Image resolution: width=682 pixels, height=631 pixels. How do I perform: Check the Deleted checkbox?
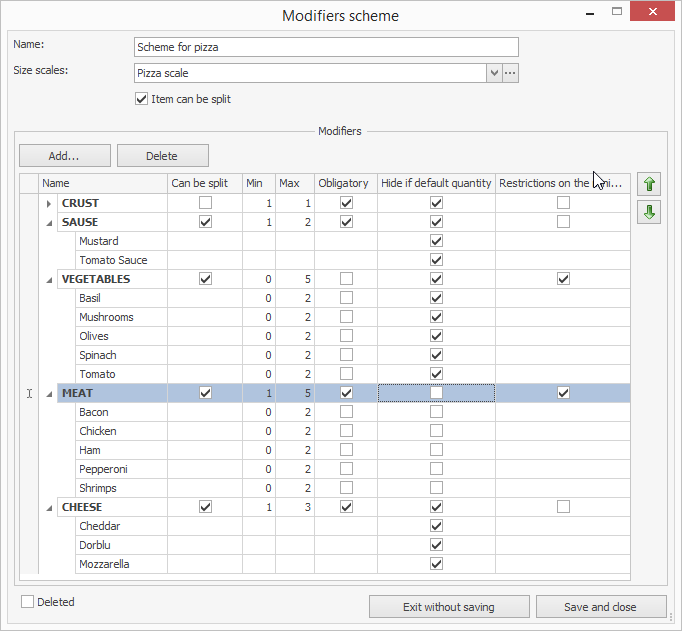coord(28,602)
